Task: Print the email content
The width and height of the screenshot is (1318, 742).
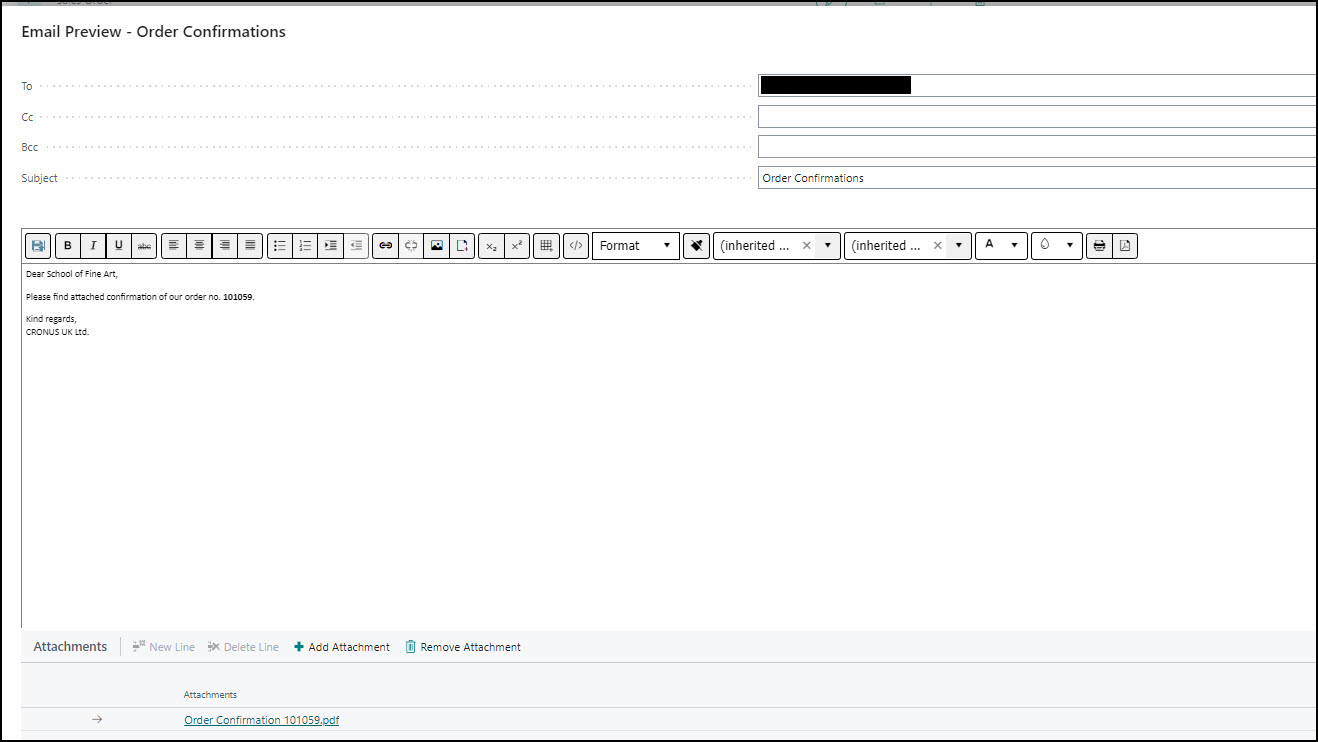Action: pyautogui.click(x=1099, y=246)
